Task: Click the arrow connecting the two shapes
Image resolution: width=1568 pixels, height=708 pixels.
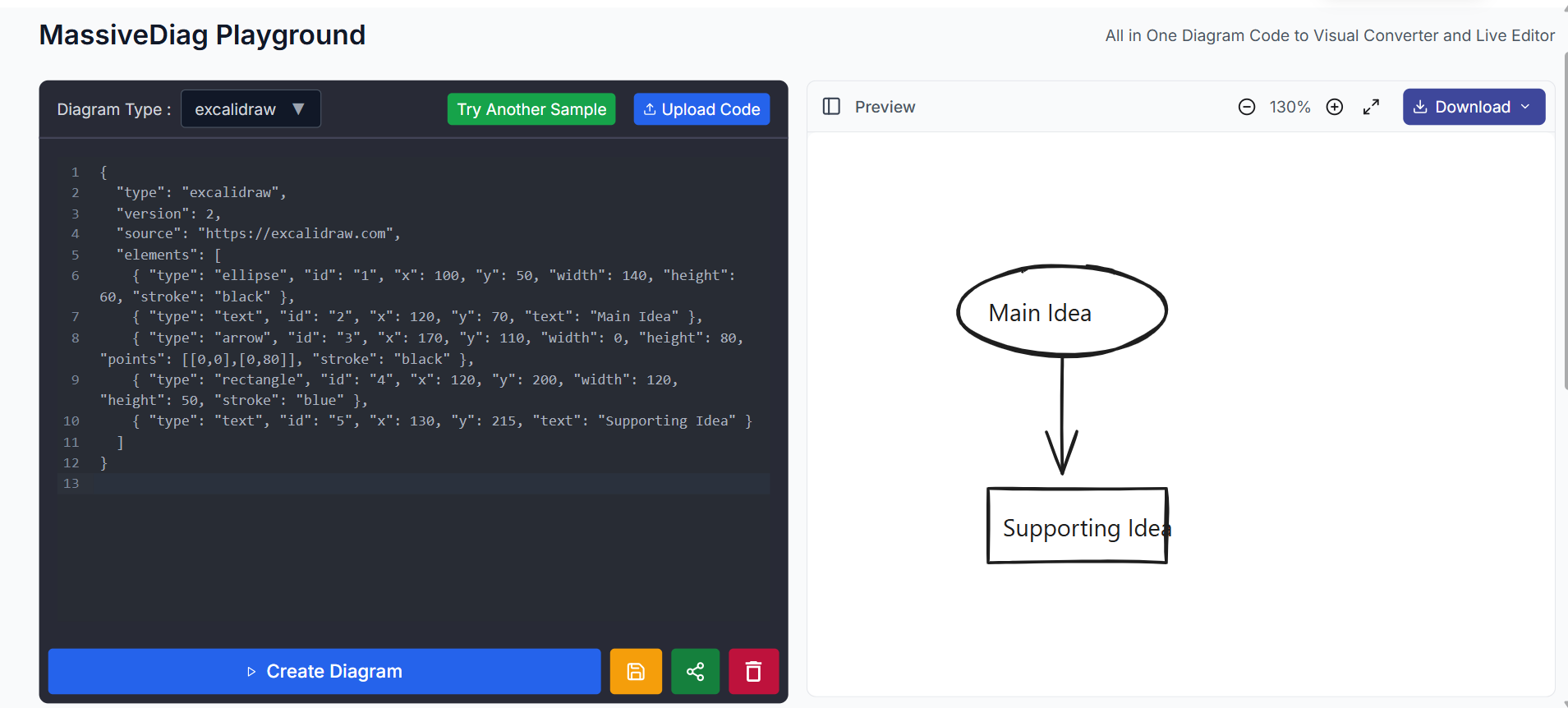Action: pos(1062,411)
